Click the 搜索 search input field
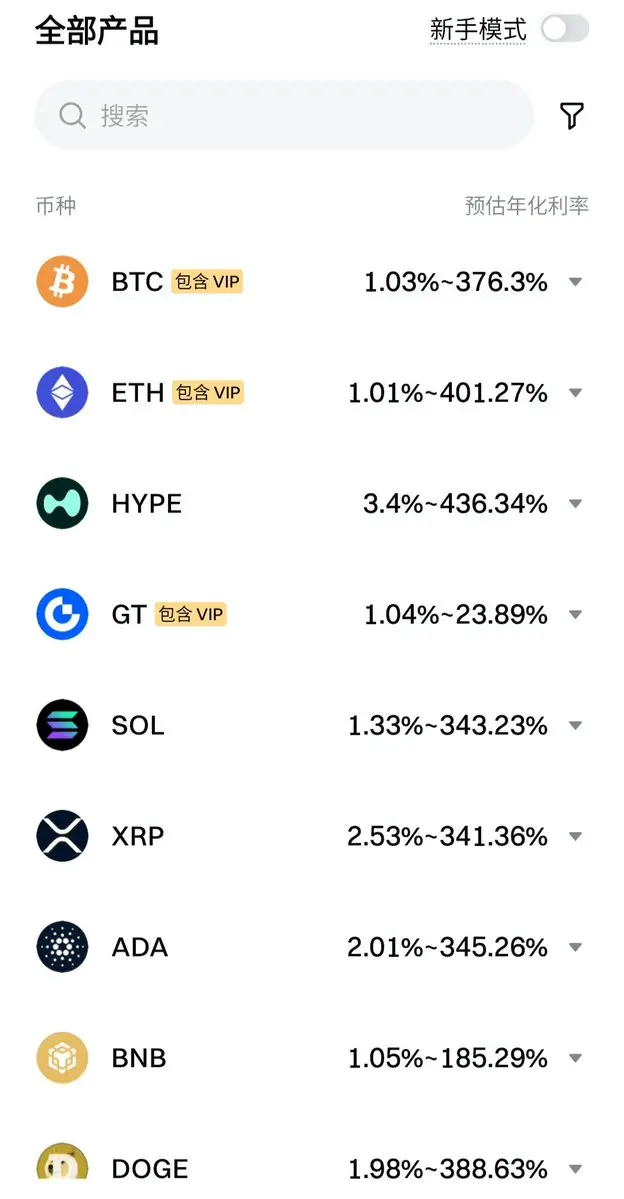Image resolution: width=624 pixels, height=1199 pixels. [284, 115]
